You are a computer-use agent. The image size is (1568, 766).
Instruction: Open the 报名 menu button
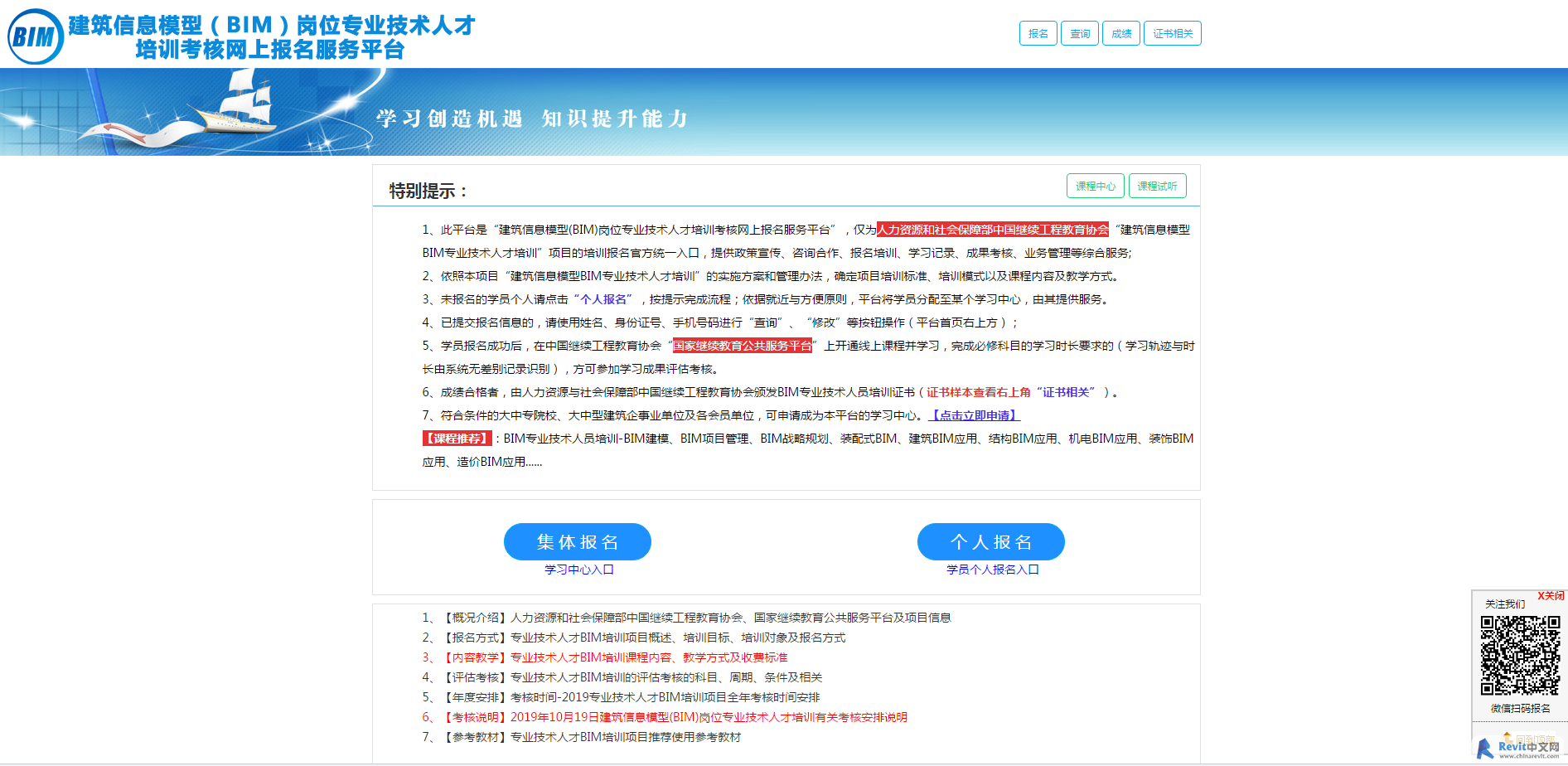1038,33
